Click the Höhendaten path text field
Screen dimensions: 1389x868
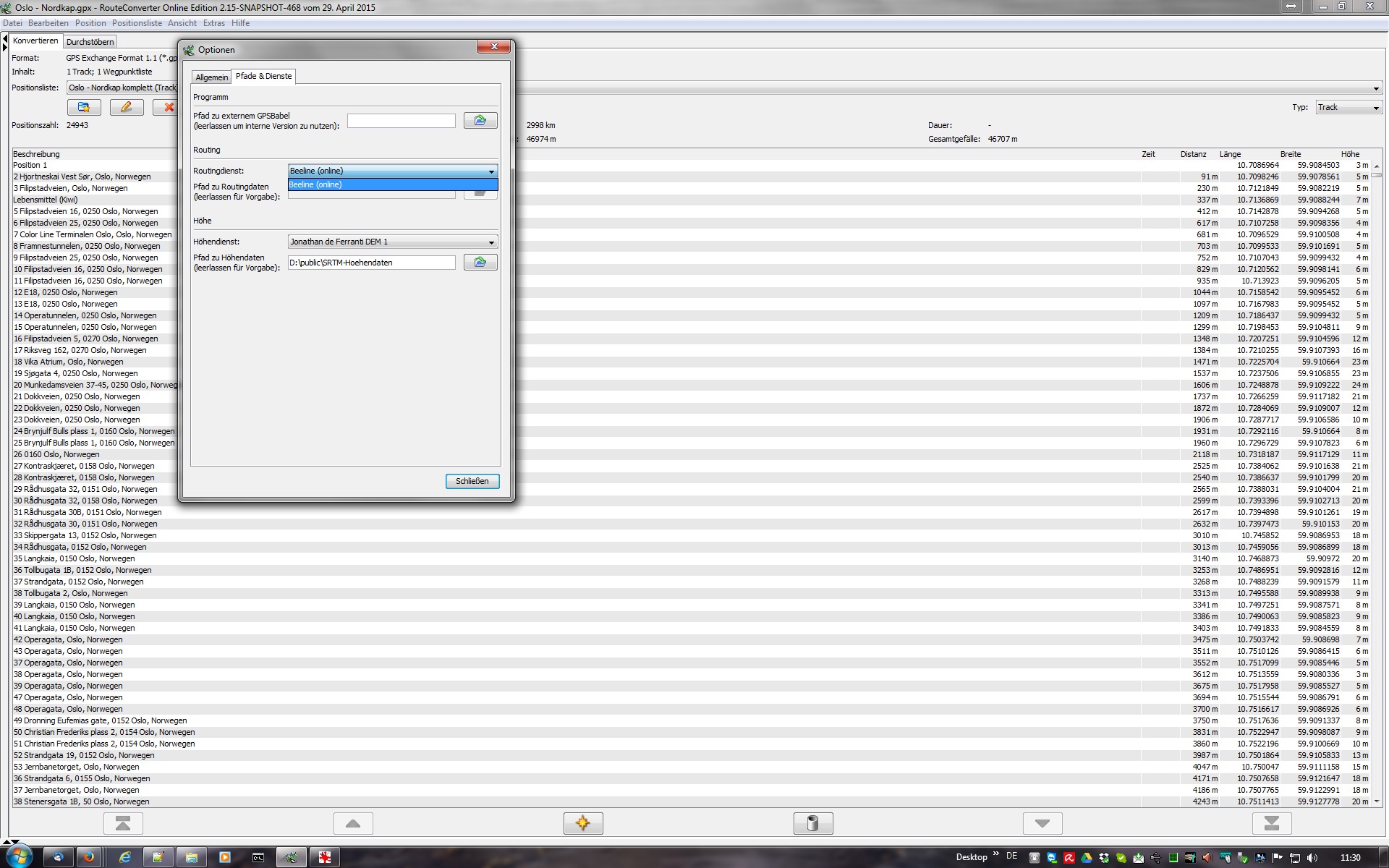pos(371,263)
